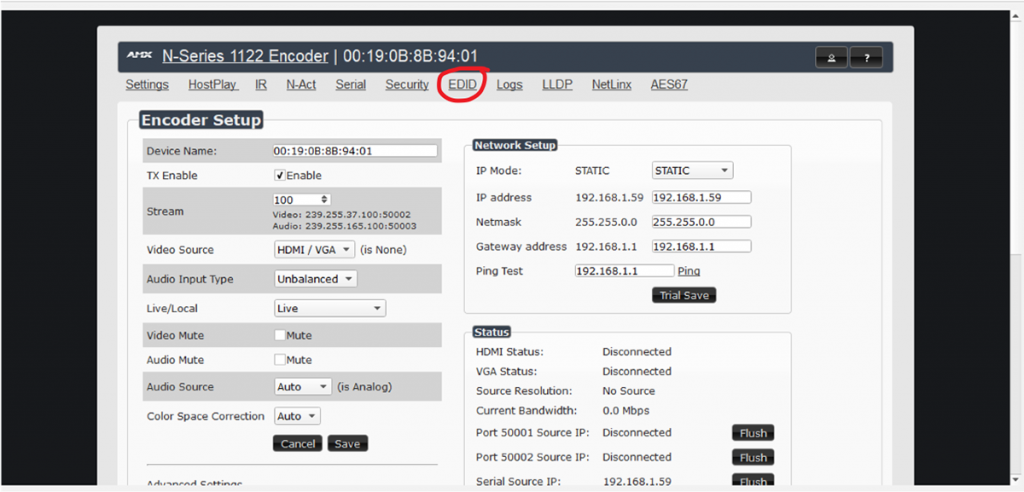The height and width of the screenshot is (492, 1024).
Task: Open the Audio Source dropdown
Action: point(302,387)
